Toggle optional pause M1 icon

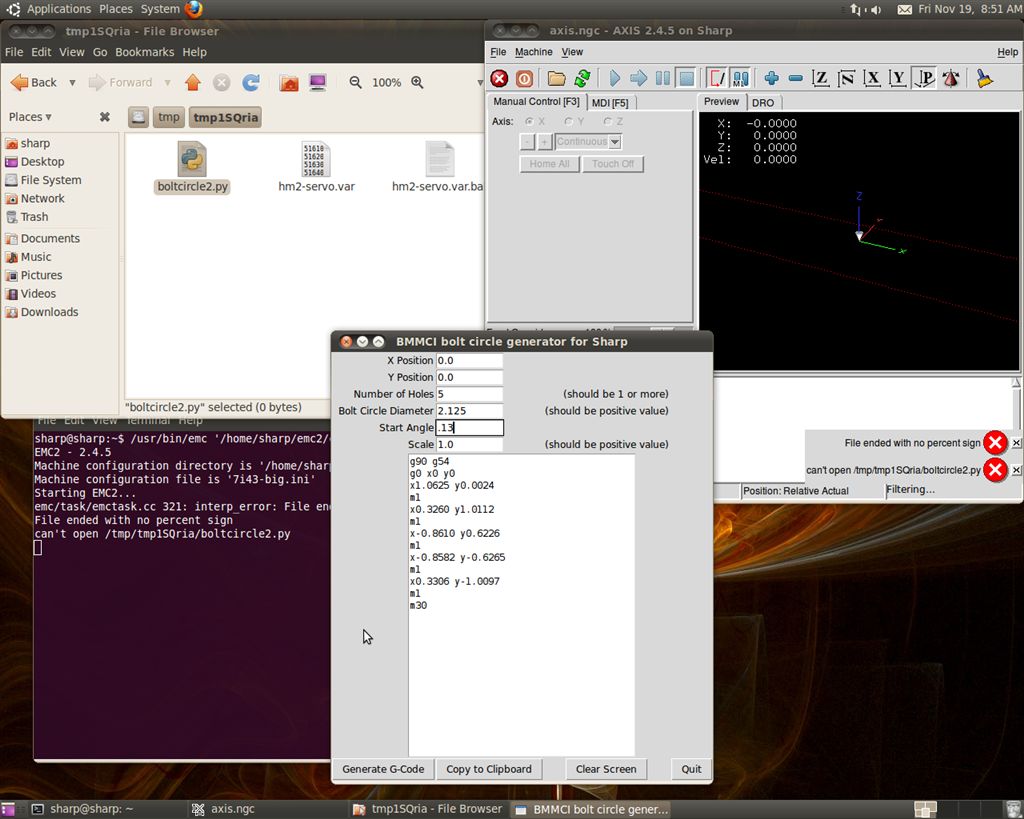pyautogui.click(x=740, y=78)
